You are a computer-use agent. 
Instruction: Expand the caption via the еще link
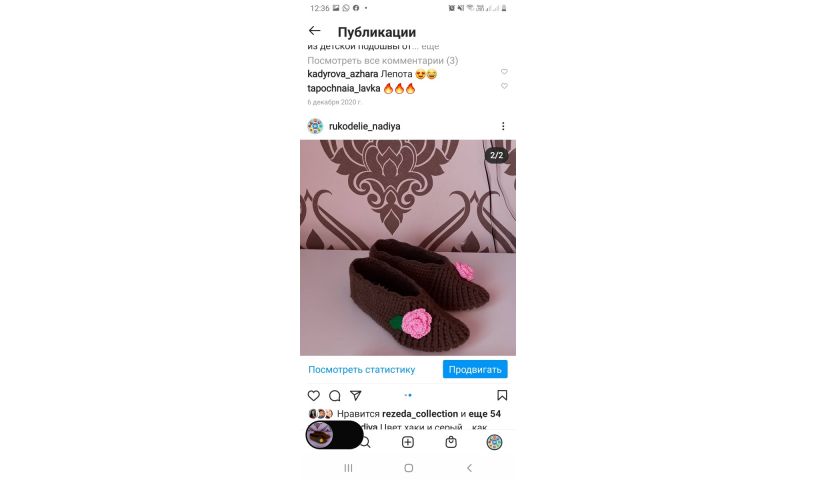click(430, 46)
